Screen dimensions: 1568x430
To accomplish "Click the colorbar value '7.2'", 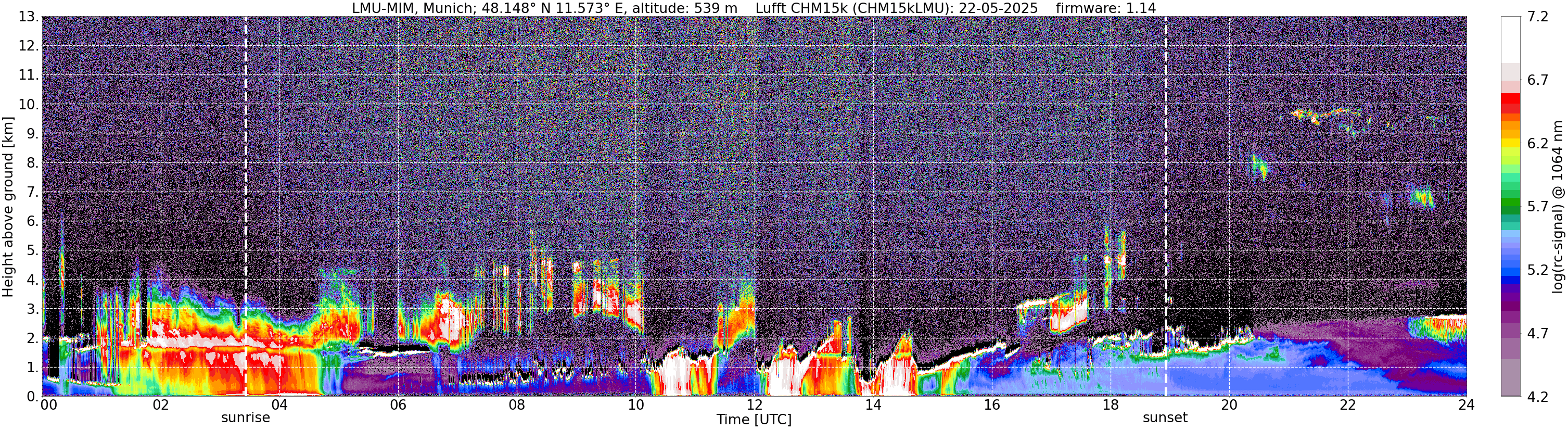I will (1538, 17).
